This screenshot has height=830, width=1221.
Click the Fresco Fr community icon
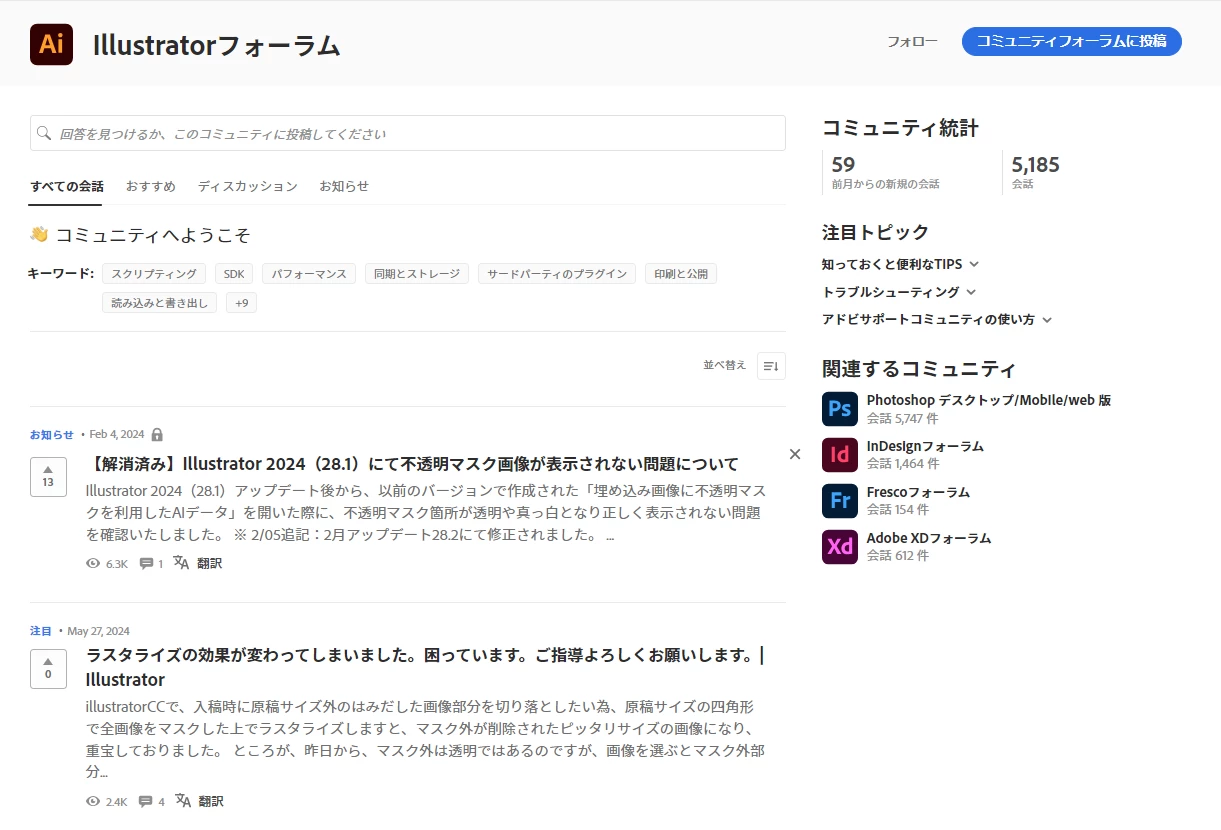point(840,501)
